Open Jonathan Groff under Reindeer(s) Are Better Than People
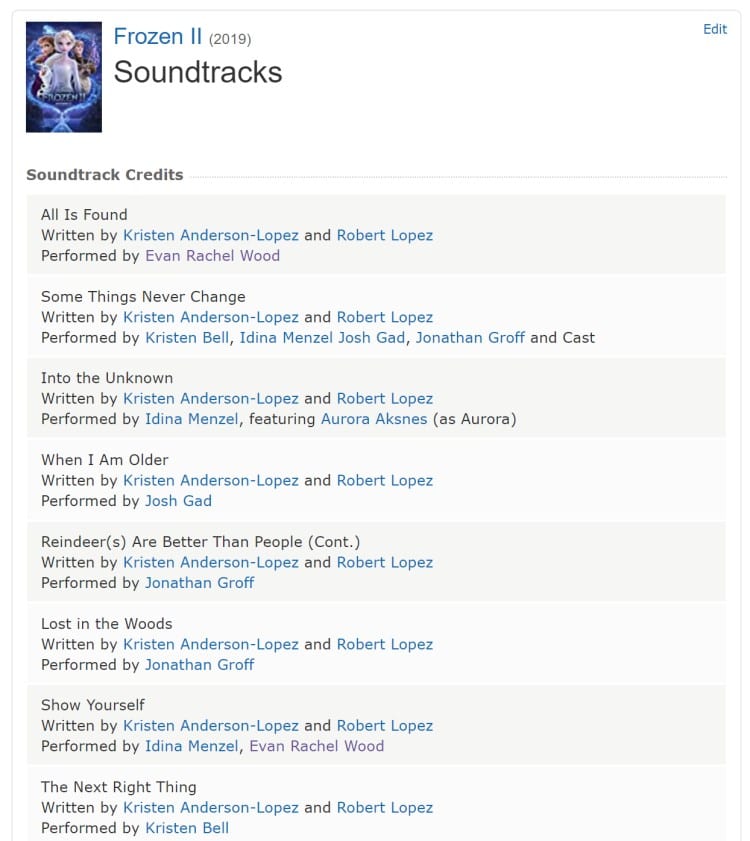 coord(199,583)
